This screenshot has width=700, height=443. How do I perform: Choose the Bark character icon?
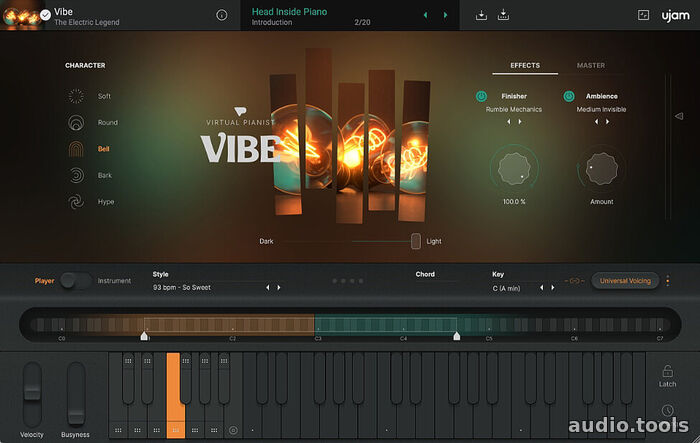point(76,175)
